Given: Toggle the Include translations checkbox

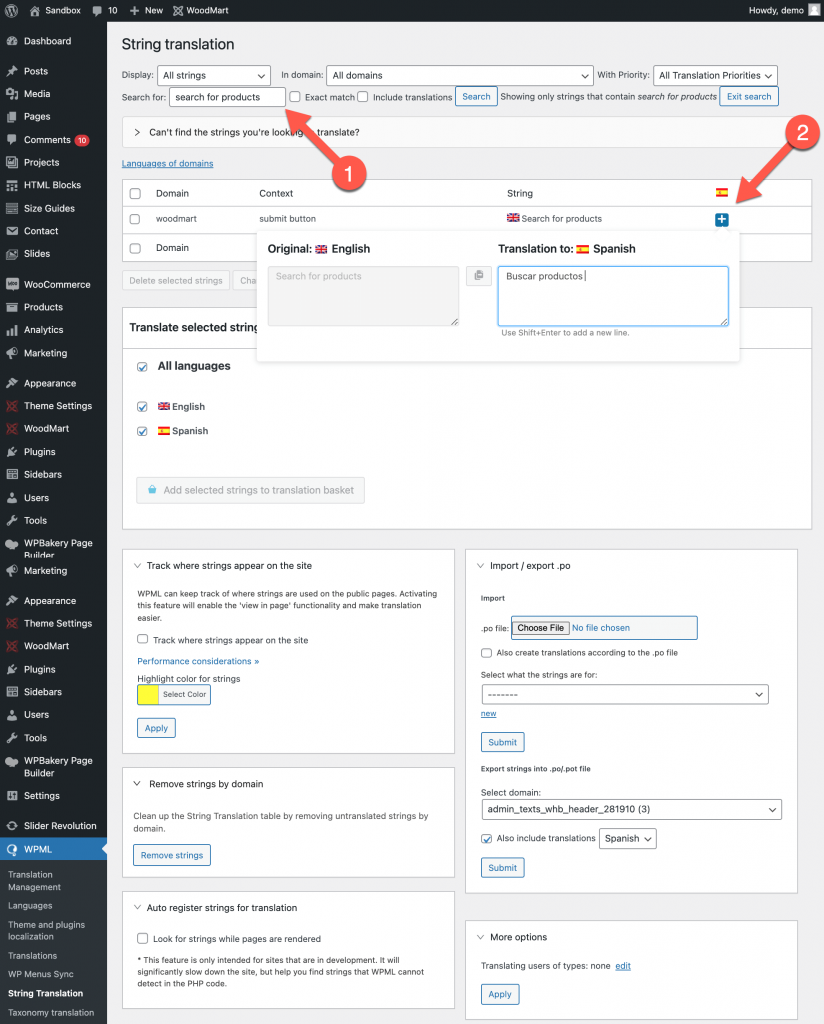Looking at the screenshot, I should [363, 97].
